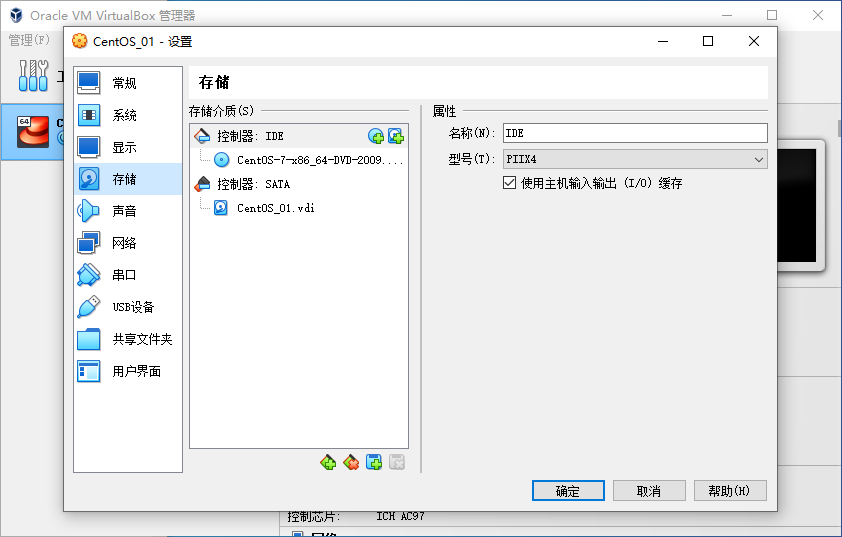Maximize the CentOS_01 settings dialog
Viewport: 842px width, 537px height.
(x=708, y=41)
